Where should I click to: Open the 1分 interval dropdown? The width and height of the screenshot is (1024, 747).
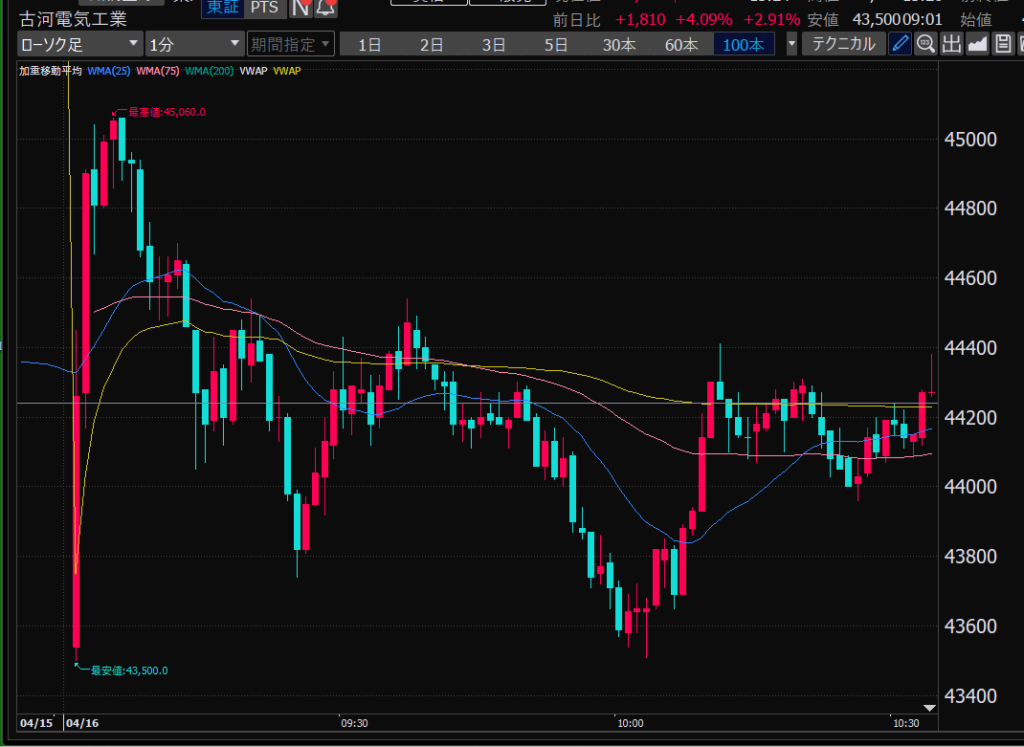[x=194, y=44]
